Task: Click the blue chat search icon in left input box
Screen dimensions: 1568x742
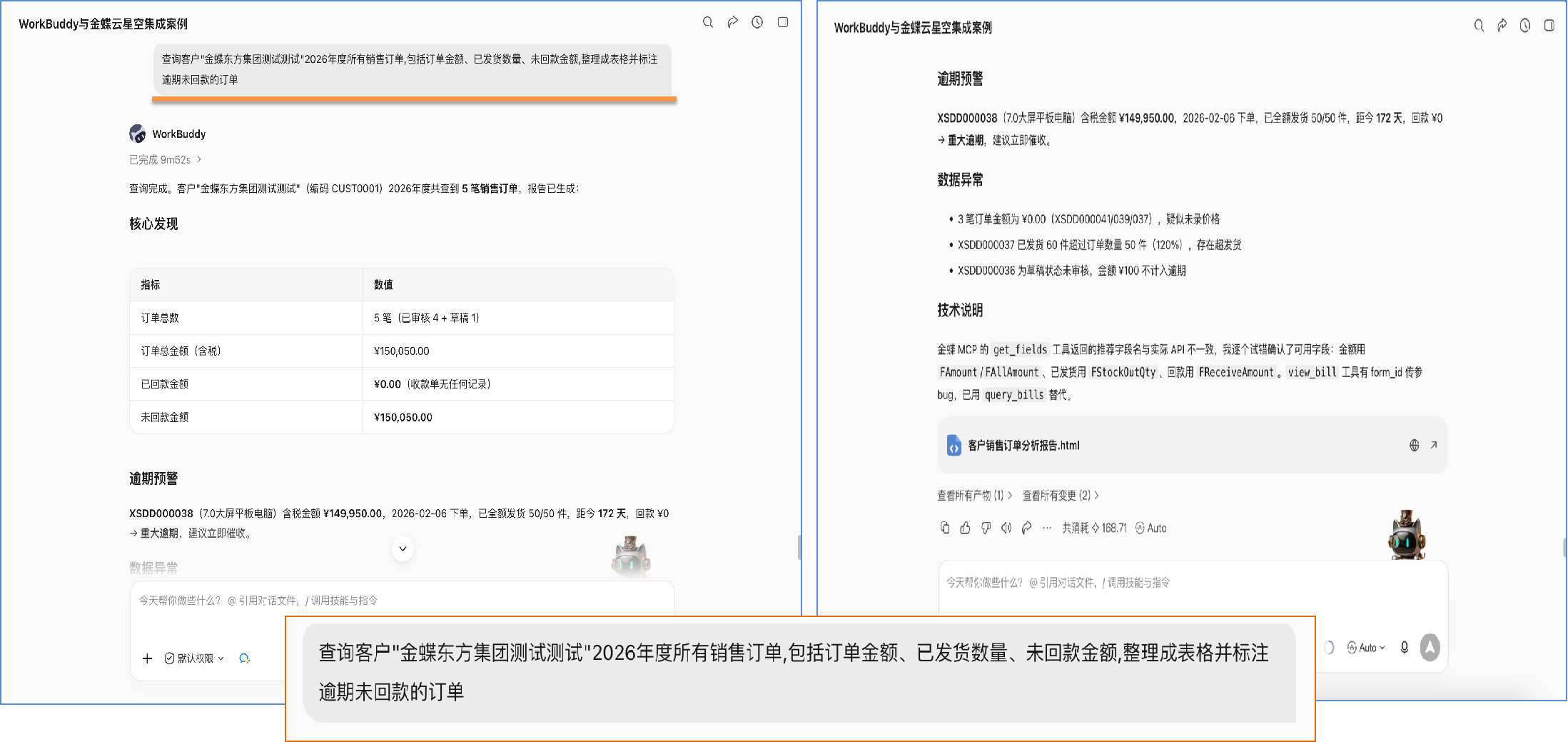Action: [244, 658]
